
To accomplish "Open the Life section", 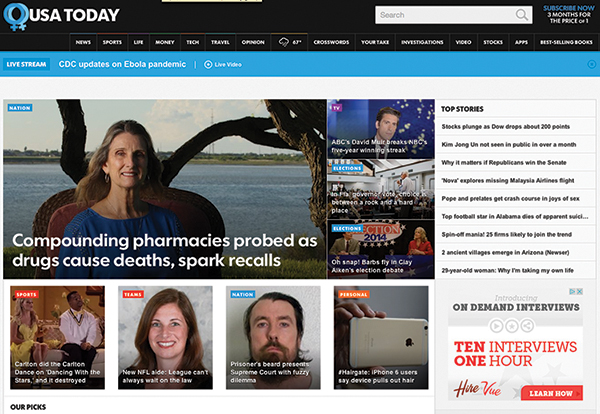I will 139,42.
